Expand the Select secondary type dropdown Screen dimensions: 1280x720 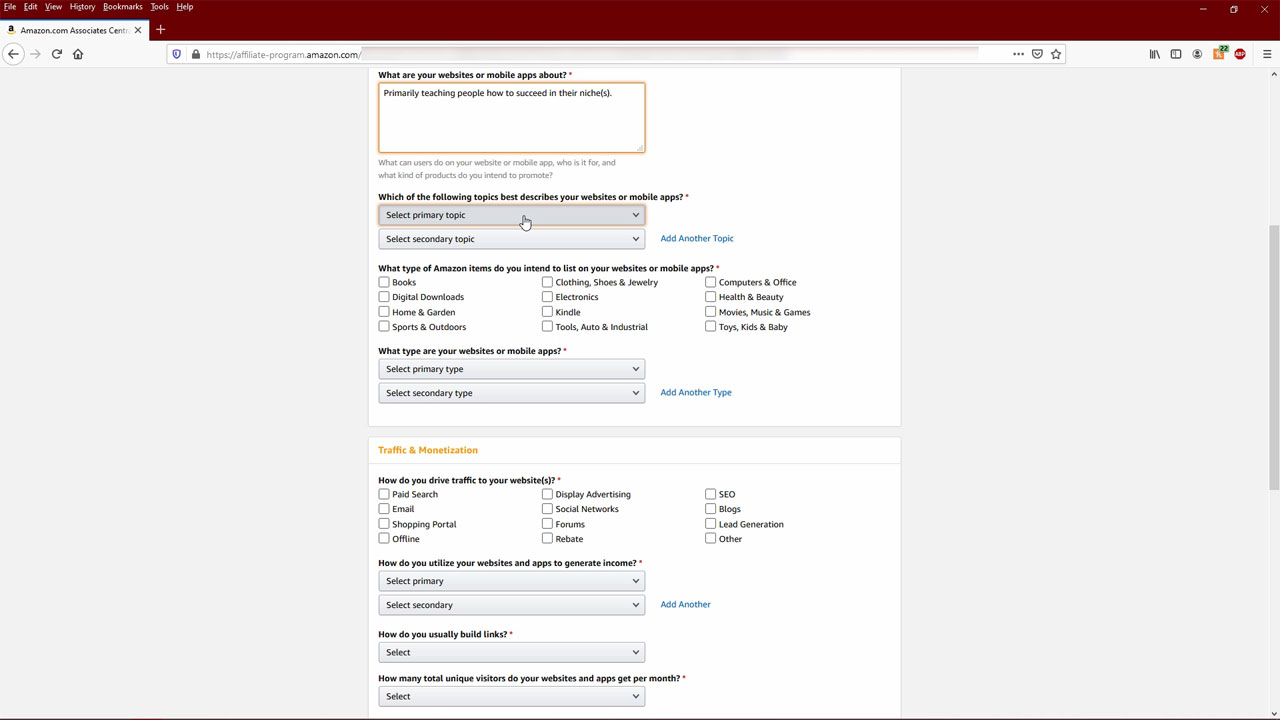click(511, 393)
